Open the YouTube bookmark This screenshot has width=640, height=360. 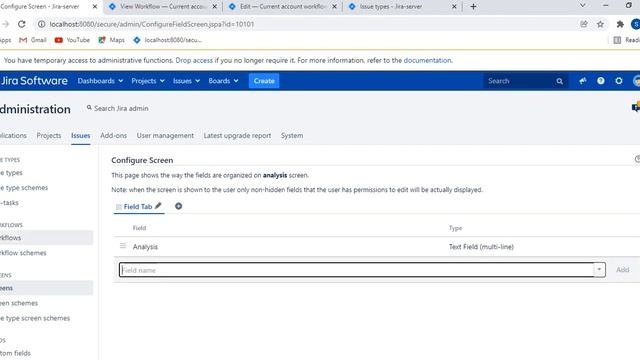point(72,40)
